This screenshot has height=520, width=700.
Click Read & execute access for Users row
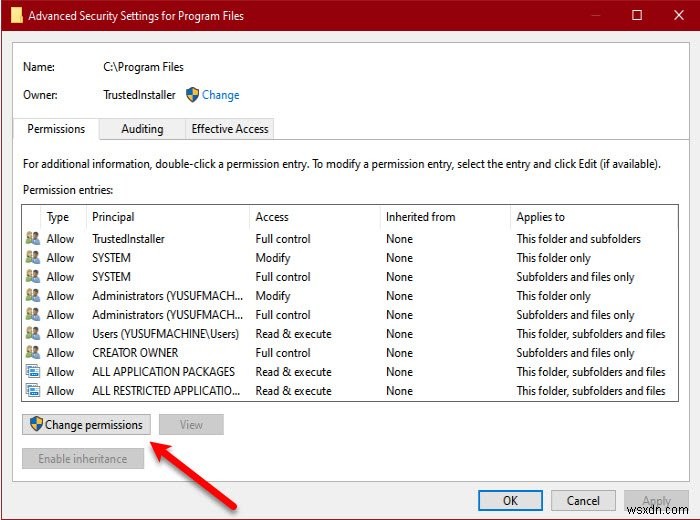coord(293,333)
